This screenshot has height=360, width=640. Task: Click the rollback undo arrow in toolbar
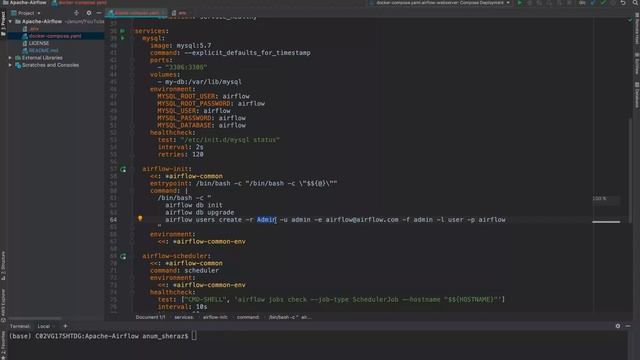(x=623, y=3)
